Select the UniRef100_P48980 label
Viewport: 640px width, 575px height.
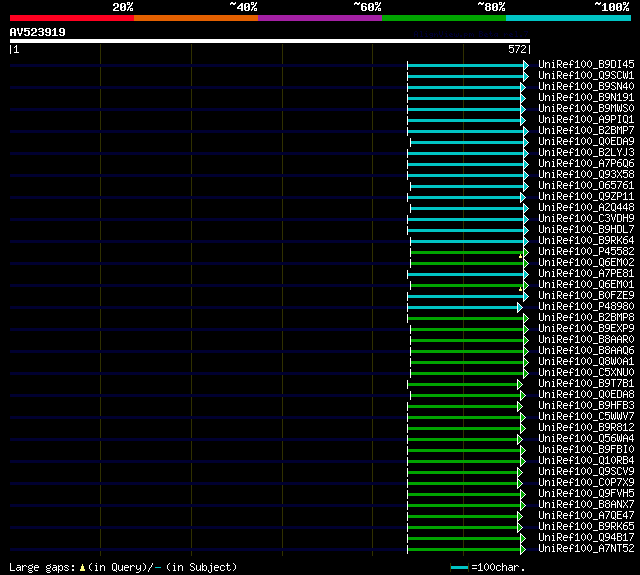tap(586, 307)
